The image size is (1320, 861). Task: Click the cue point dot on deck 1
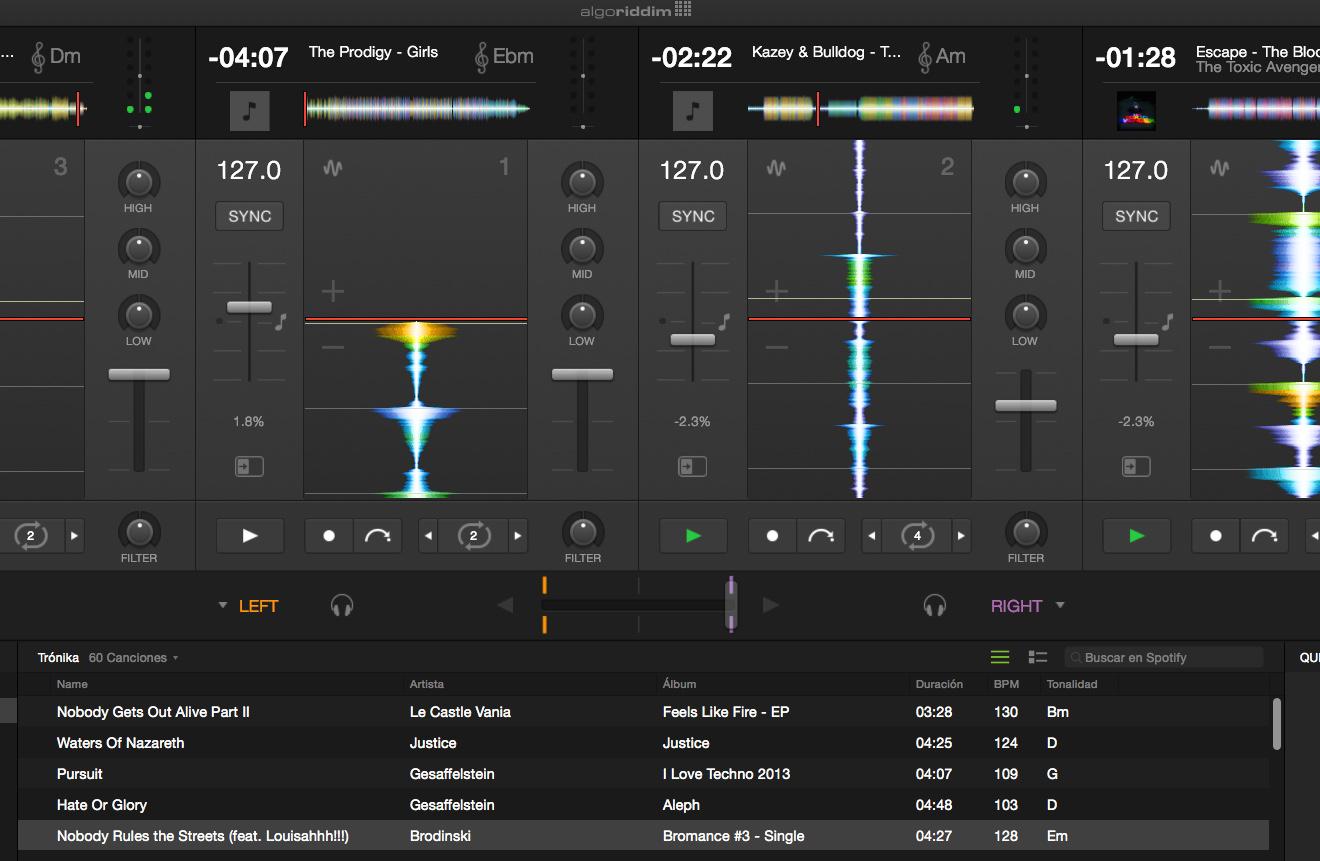point(329,536)
